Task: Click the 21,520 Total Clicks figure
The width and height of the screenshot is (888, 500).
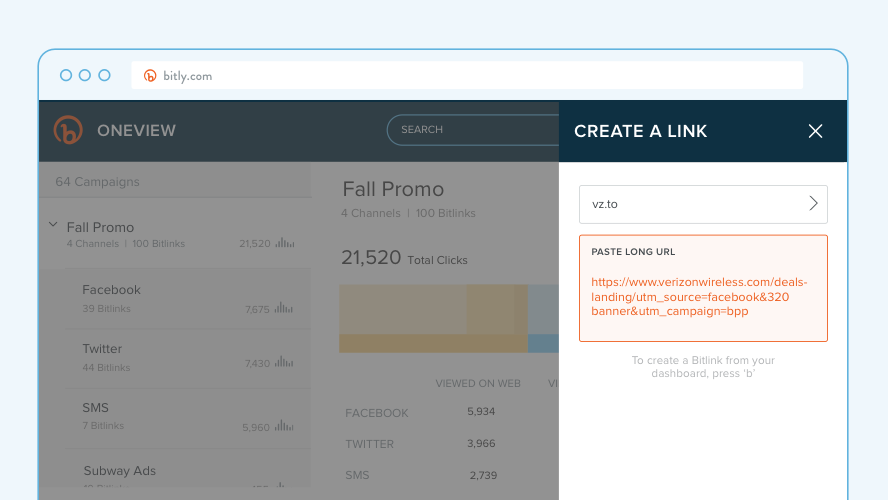Action: [x=404, y=258]
